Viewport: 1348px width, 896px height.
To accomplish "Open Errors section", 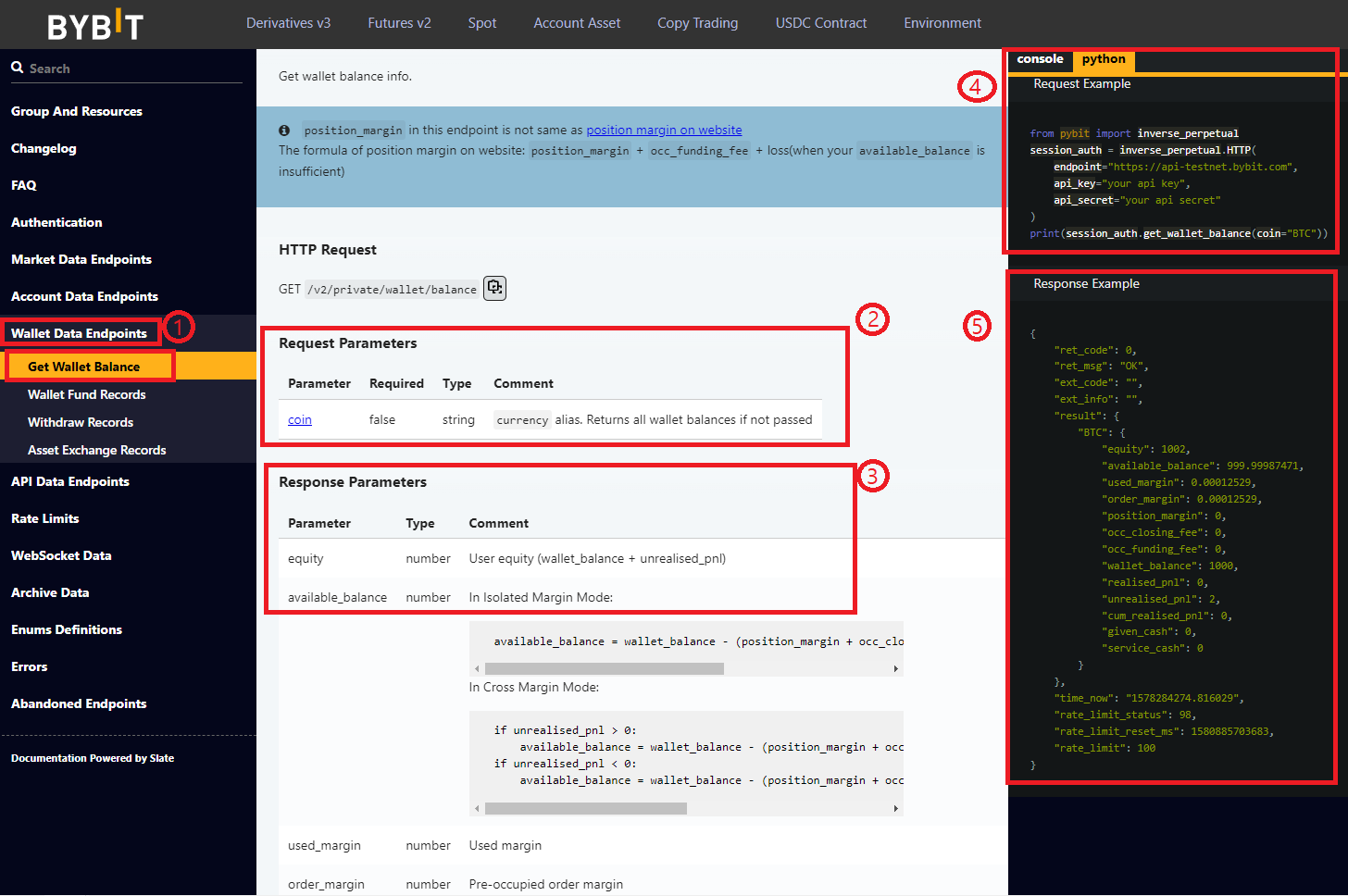I will [30, 666].
